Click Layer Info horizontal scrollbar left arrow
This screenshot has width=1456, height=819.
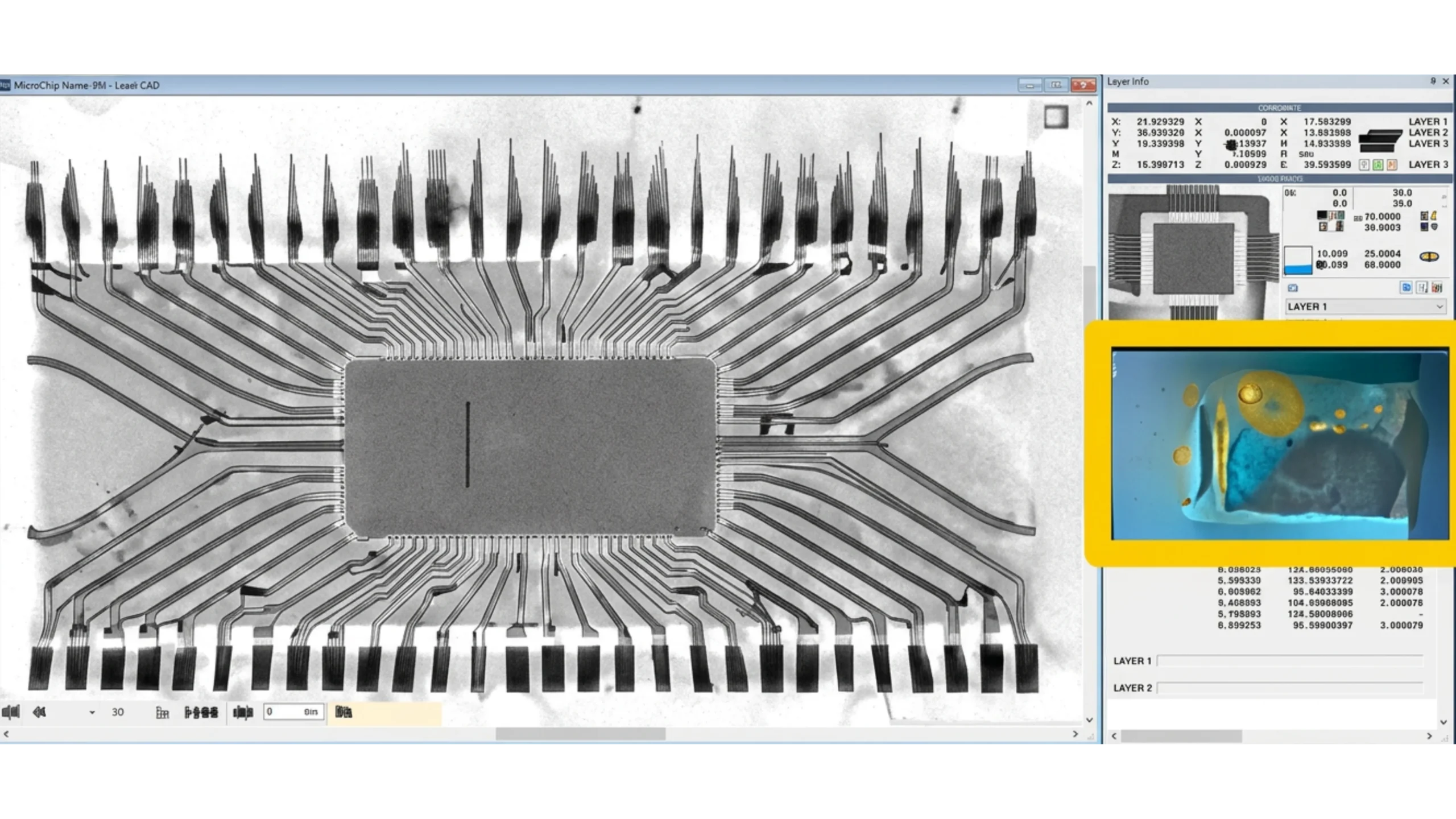(1114, 736)
